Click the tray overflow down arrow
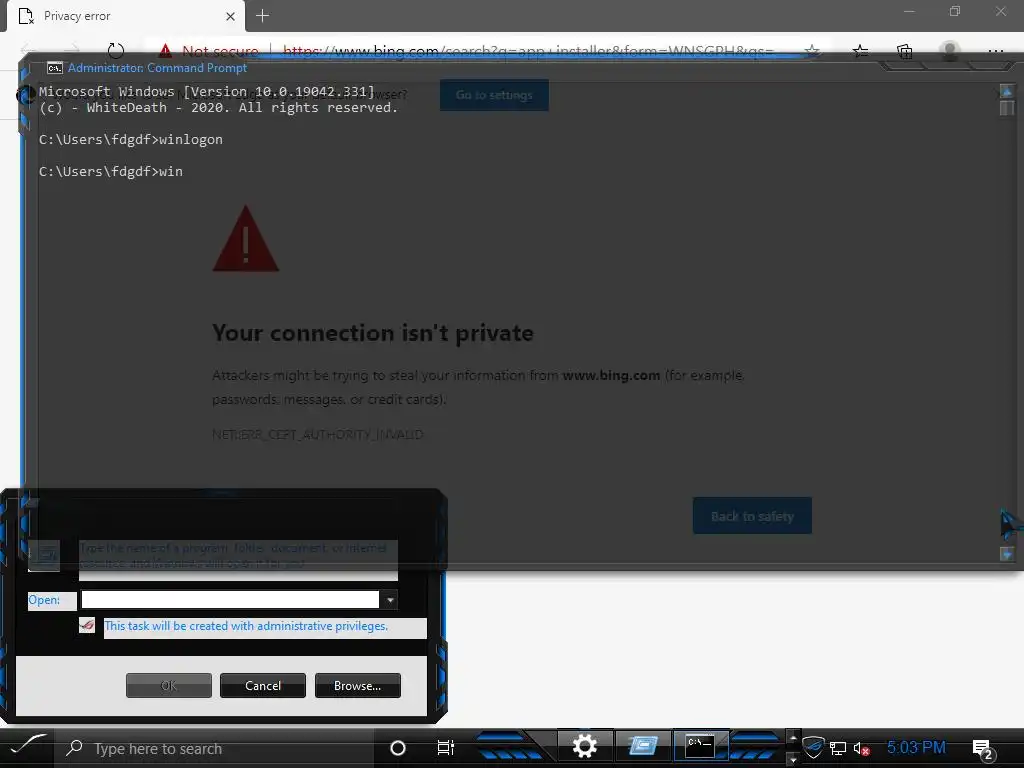Viewport: 1024px width, 768px height. [x=793, y=760]
